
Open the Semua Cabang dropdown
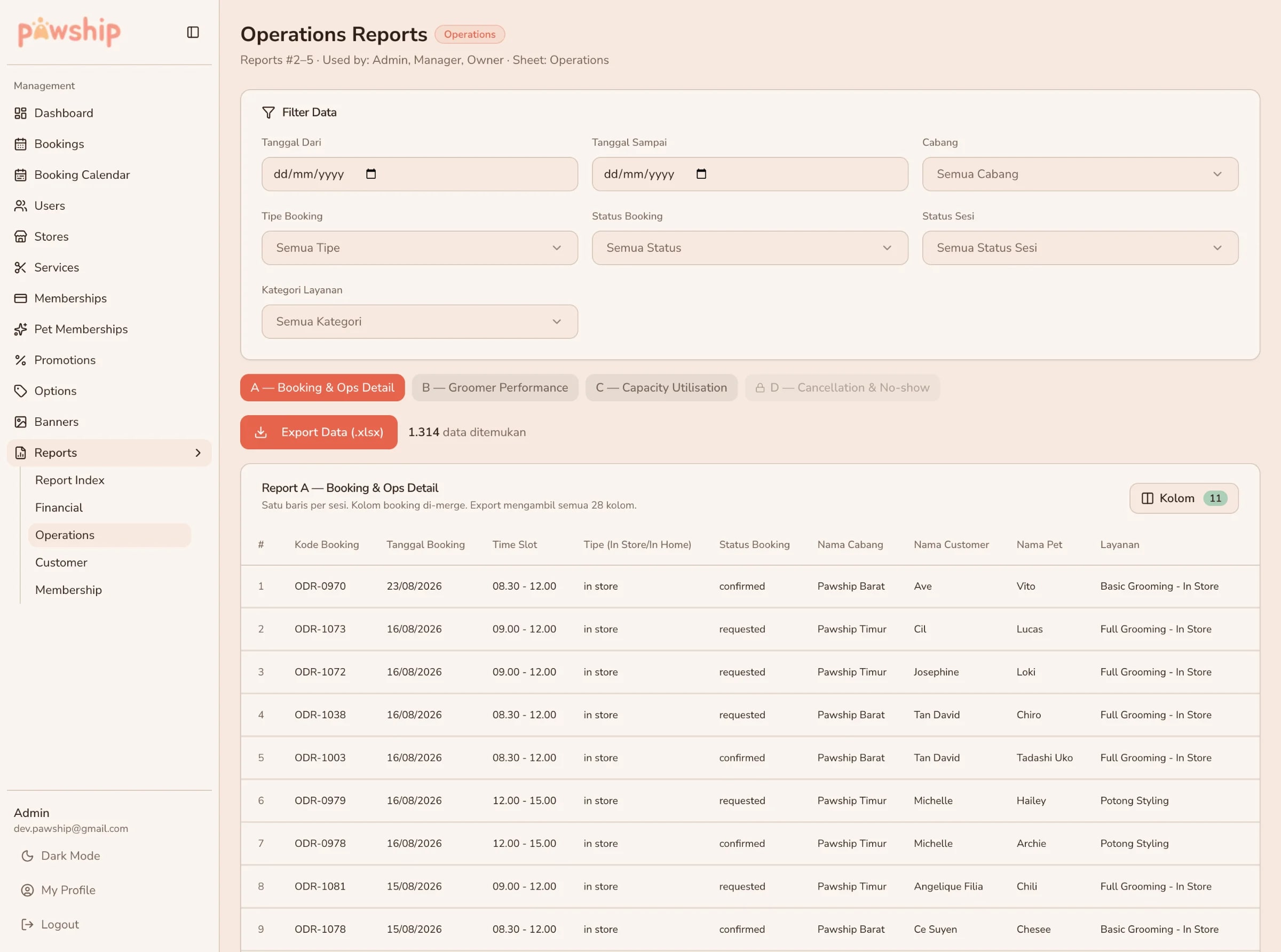pos(1080,174)
